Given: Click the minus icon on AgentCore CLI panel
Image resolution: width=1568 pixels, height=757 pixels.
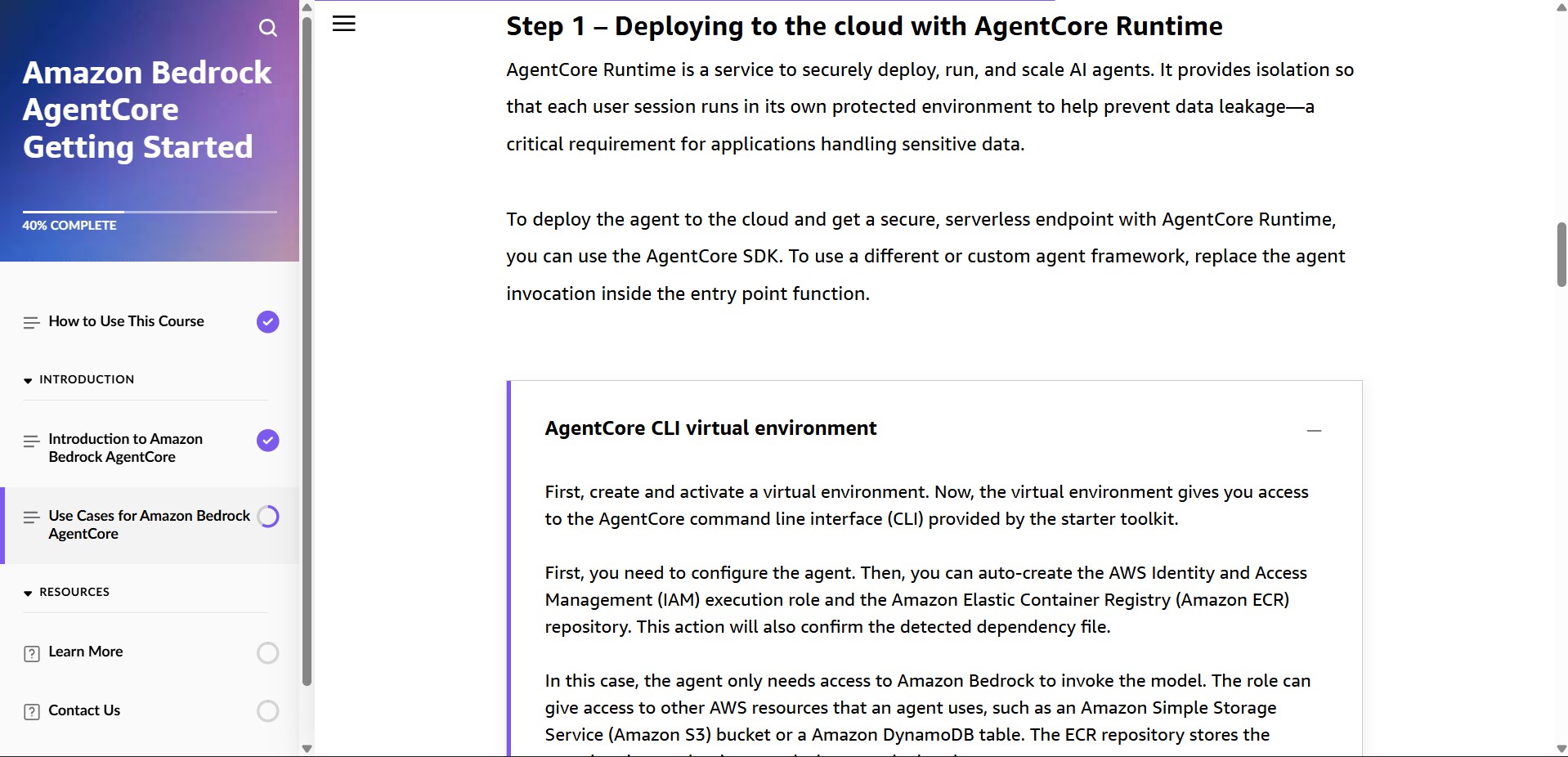Looking at the screenshot, I should coord(1314,430).
